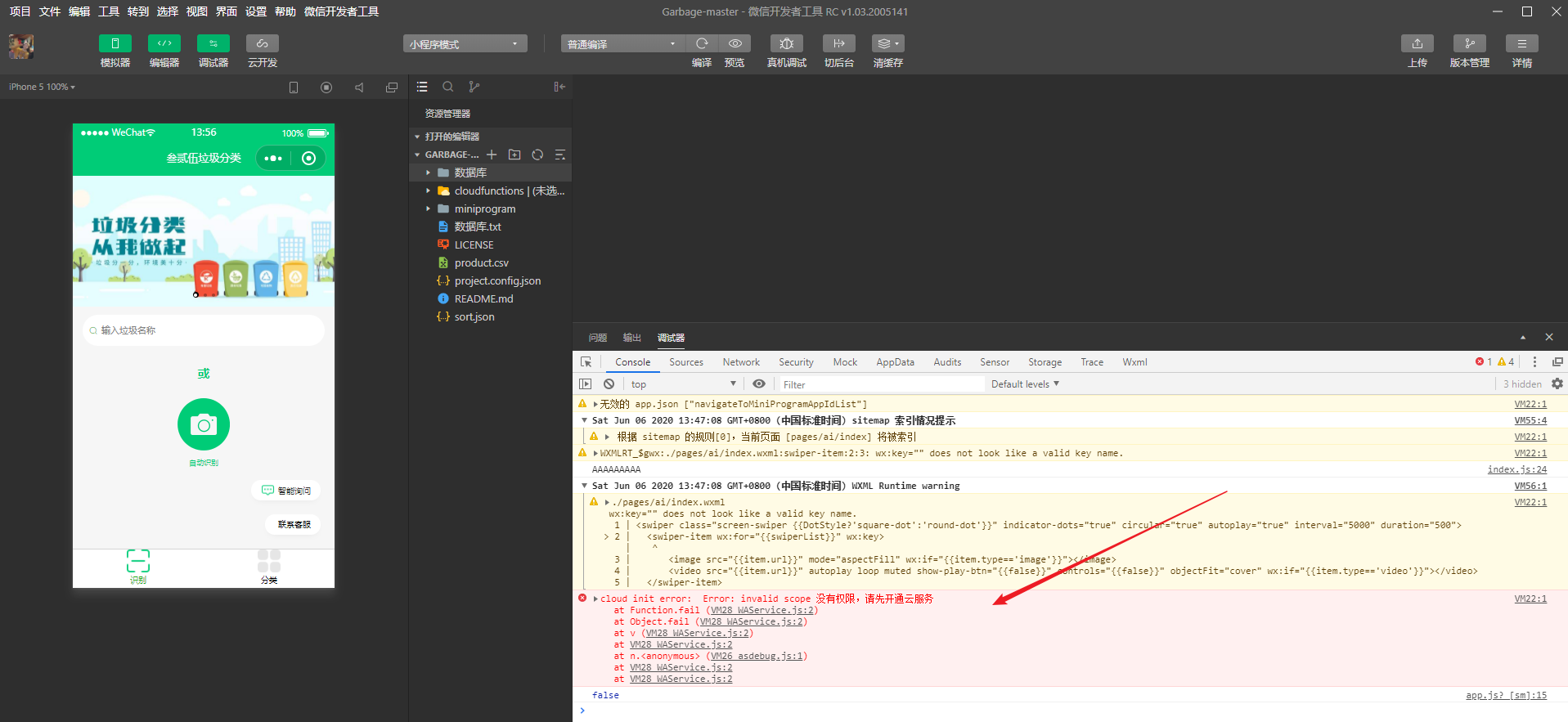Open the 微信开发者工具 menu
Screen dimensions: 1568x722
[x=341, y=11]
